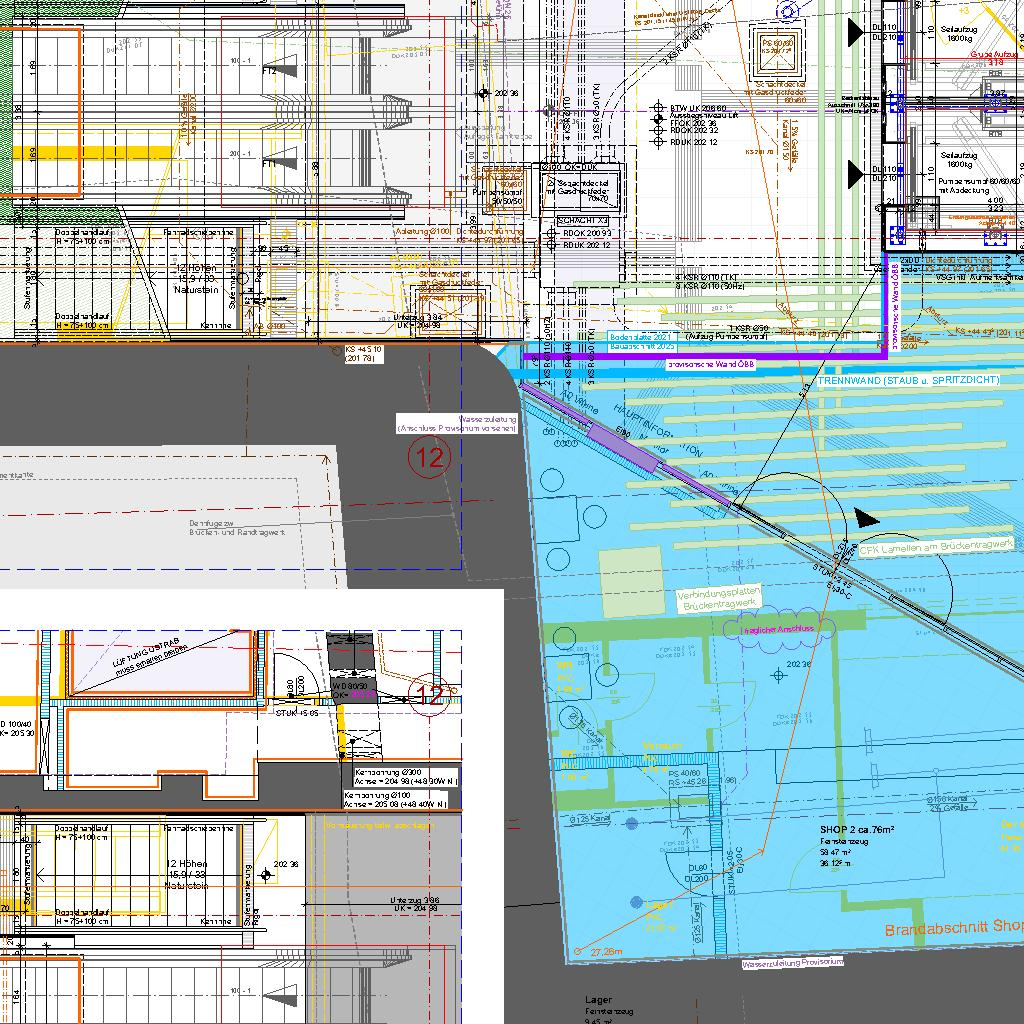Image resolution: width=1024 pixels, height=1024 pixels.
Task: Click the "4 KSR Ø110 (TK)" horizontal conduit label
Action: (706, 278)
